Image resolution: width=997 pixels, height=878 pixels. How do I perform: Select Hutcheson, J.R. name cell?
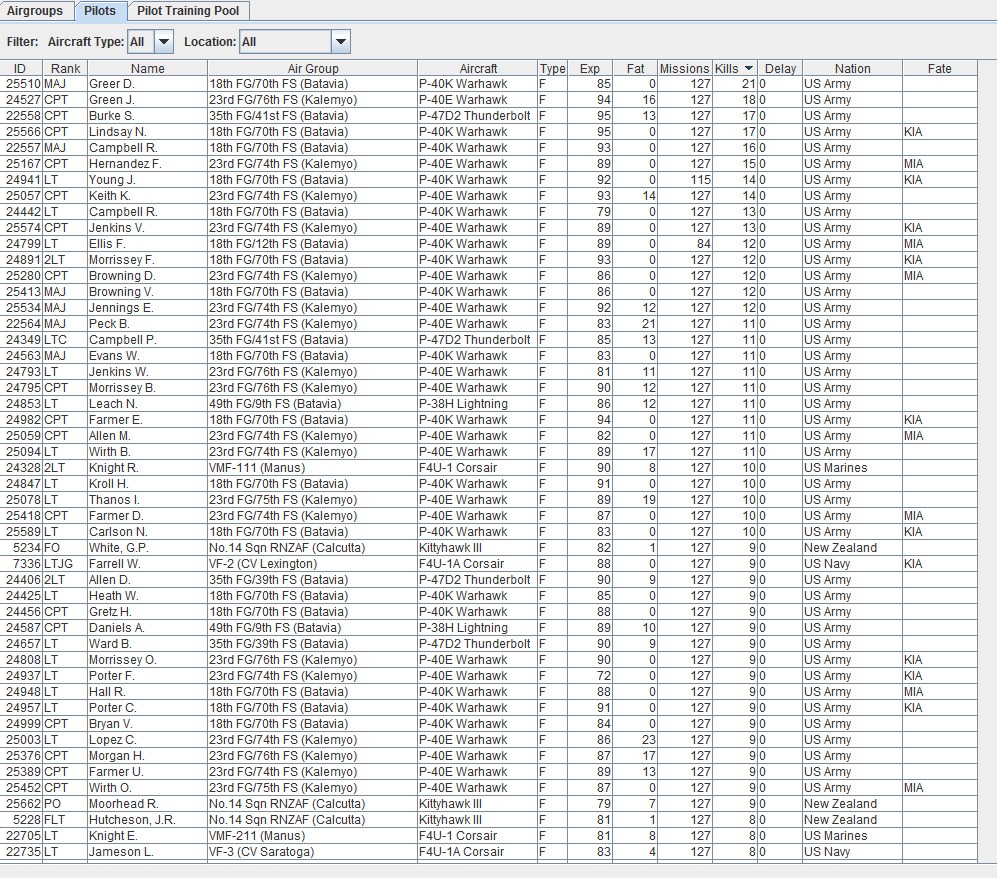tap(148, 820)
